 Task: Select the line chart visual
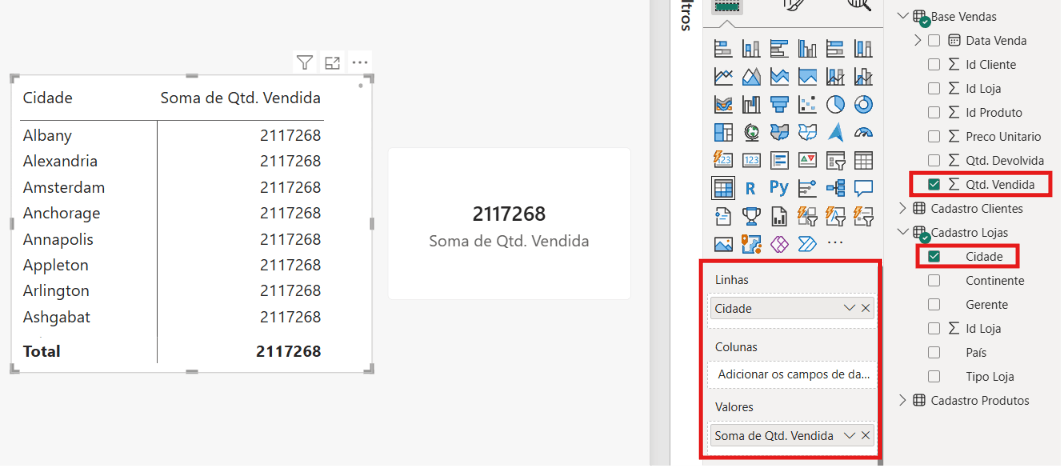pos(724,76)
